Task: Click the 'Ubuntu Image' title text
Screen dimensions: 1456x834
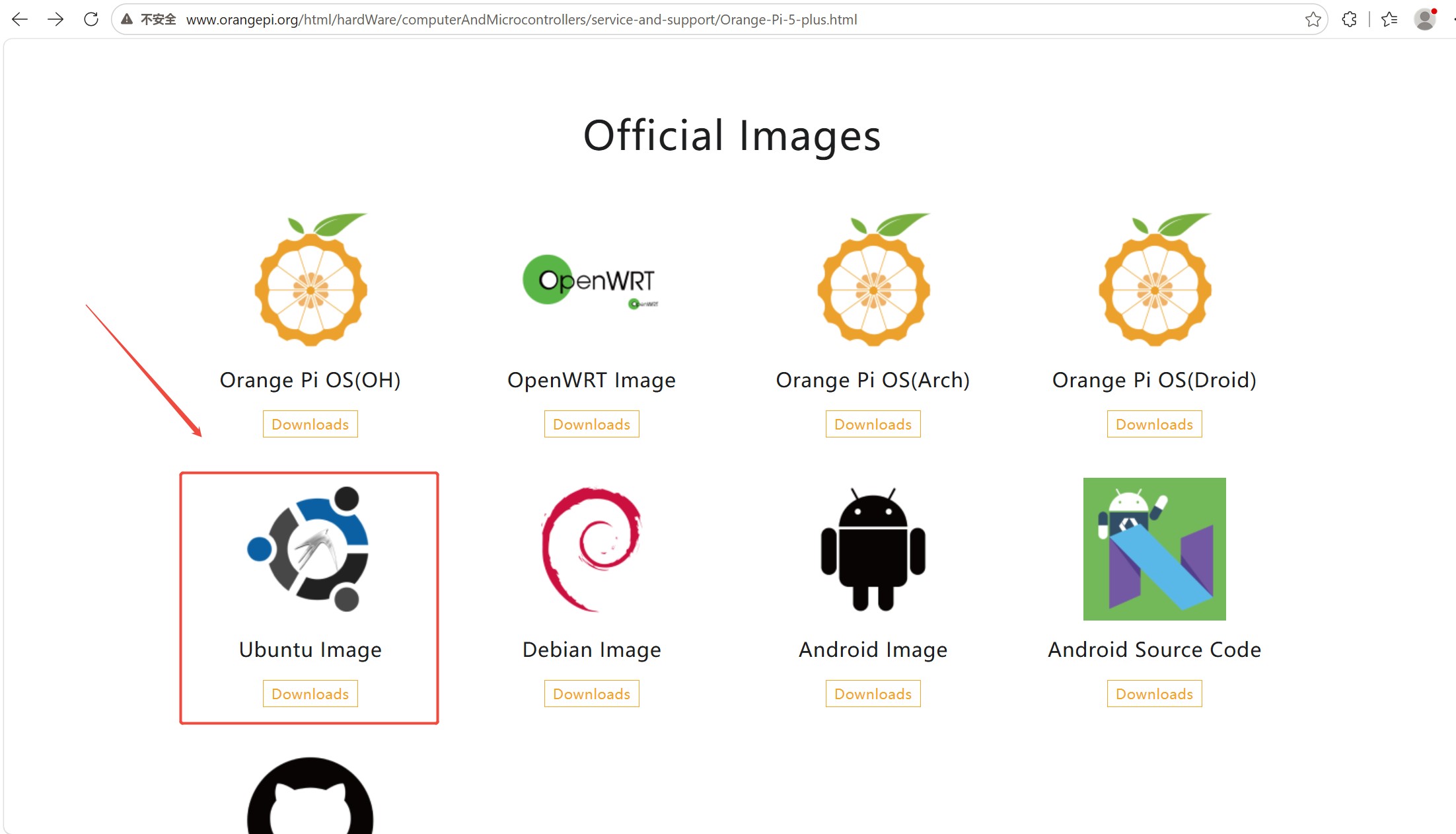Action: click(310, 650)
